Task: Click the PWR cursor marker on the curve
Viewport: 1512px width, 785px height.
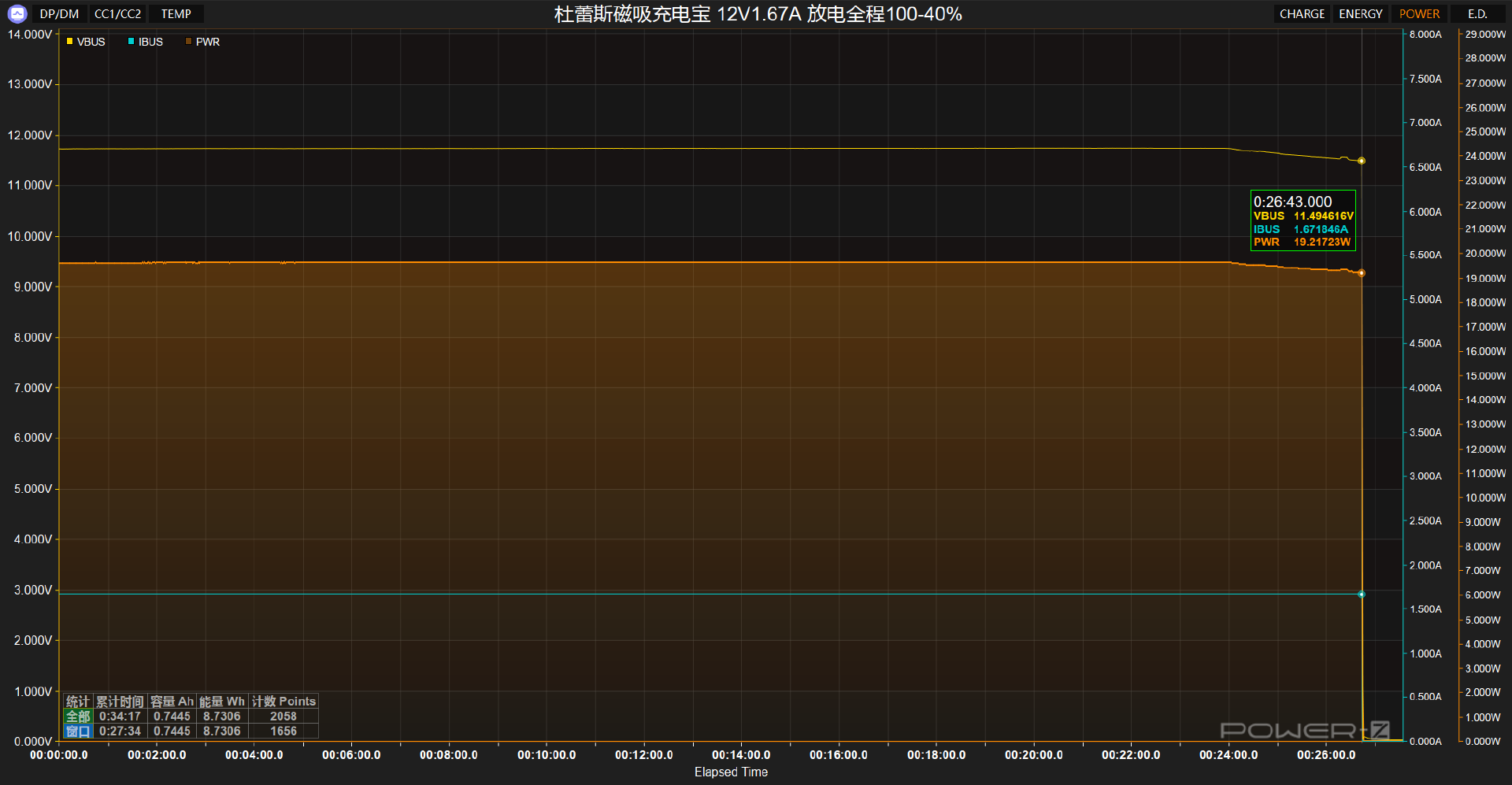Action: pyautogui.click(x=1362, y=273)
